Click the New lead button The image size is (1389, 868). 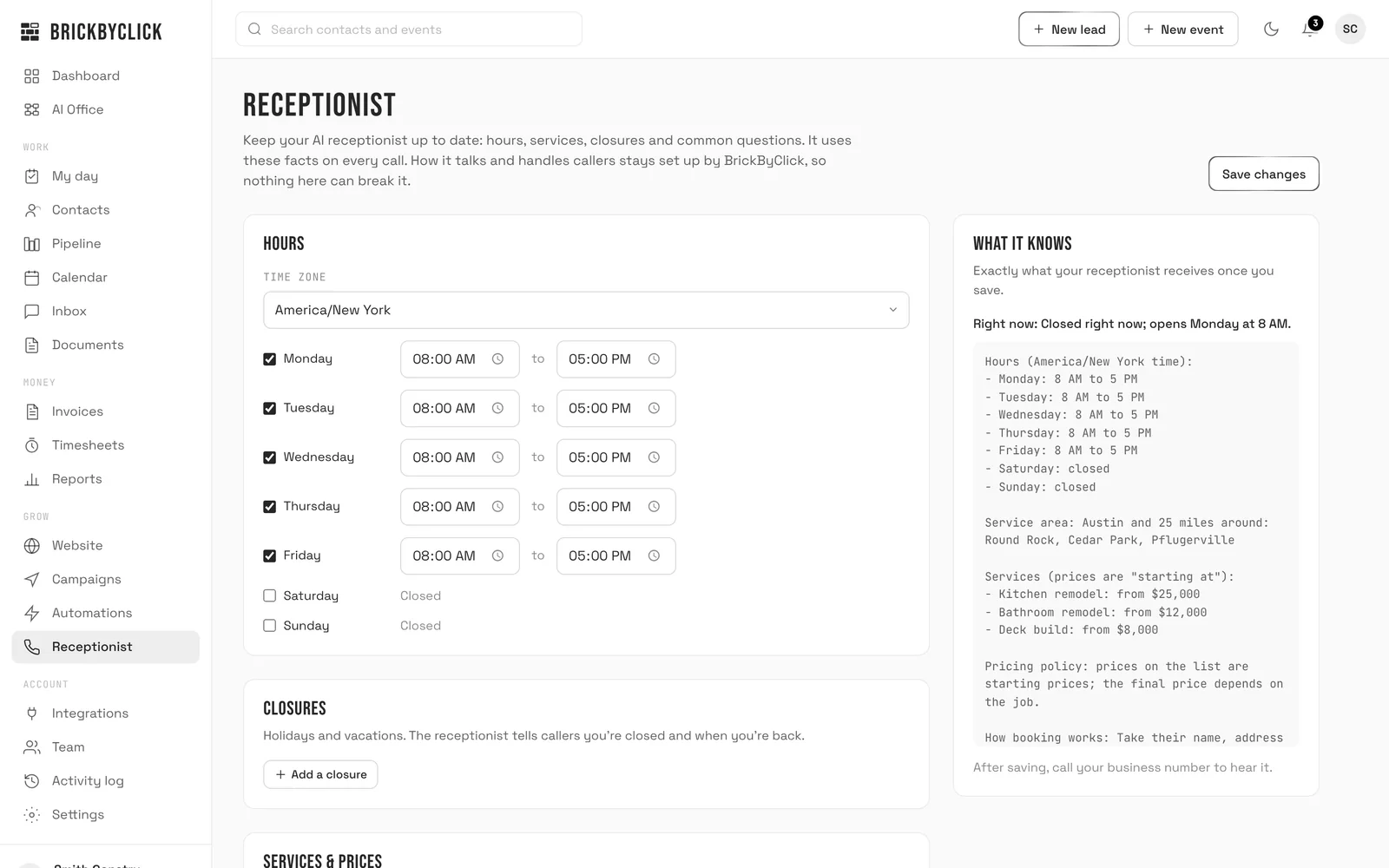point(1069,30)
